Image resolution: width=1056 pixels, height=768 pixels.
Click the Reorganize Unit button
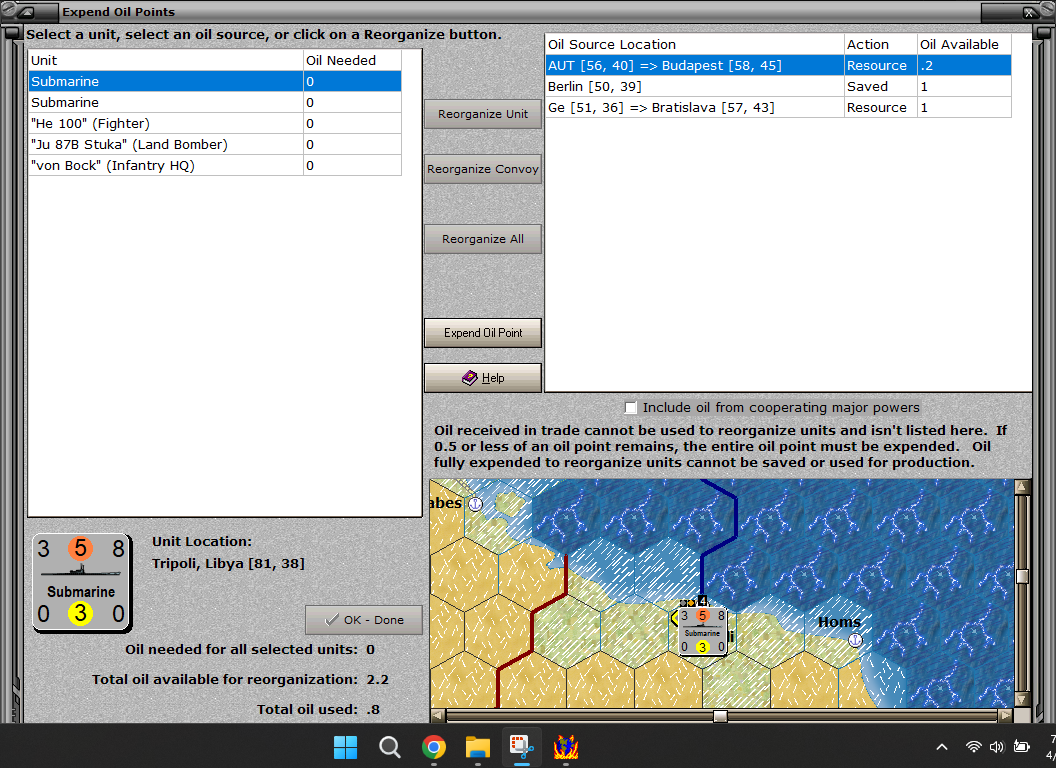click(483, 113)
